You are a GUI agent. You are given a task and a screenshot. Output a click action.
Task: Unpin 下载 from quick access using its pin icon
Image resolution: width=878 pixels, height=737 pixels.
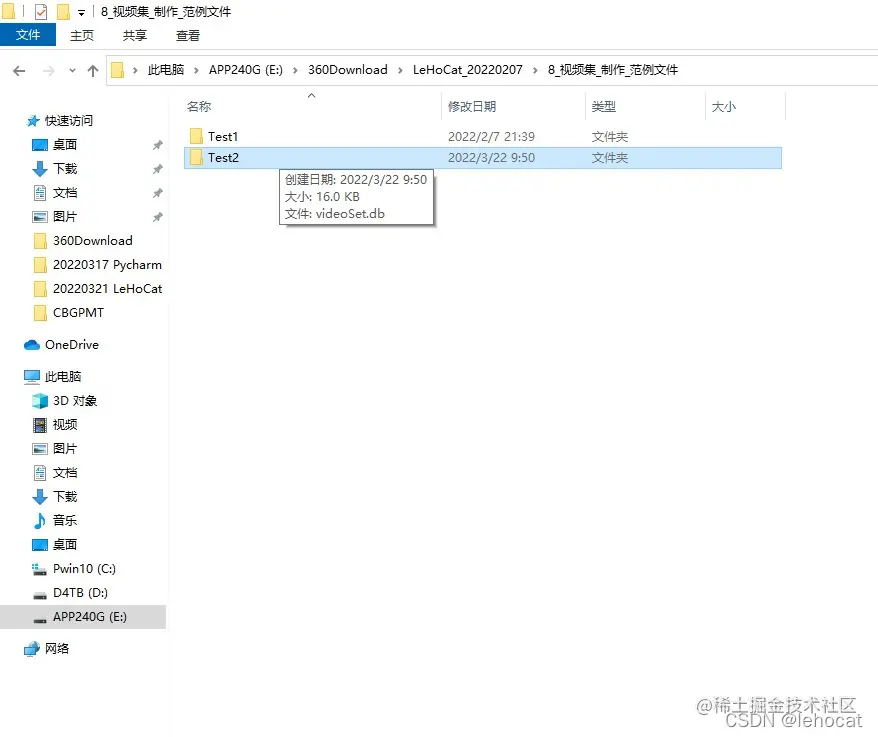point(157,168)
